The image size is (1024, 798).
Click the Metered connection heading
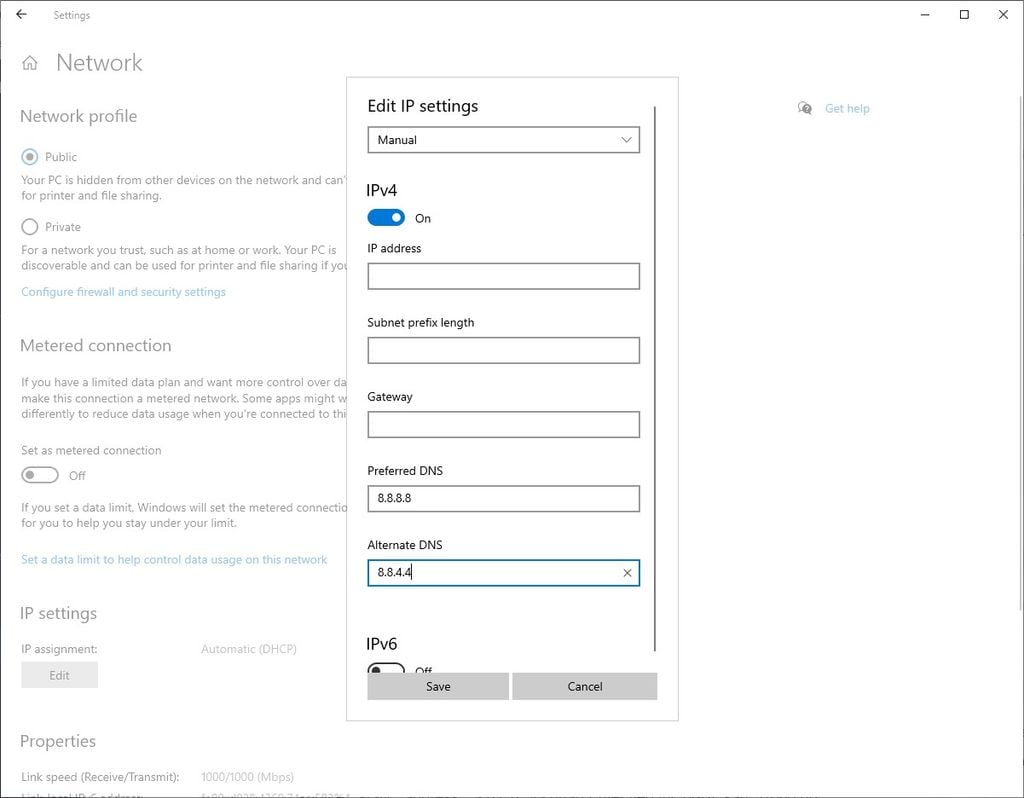(x=96, y=345)
